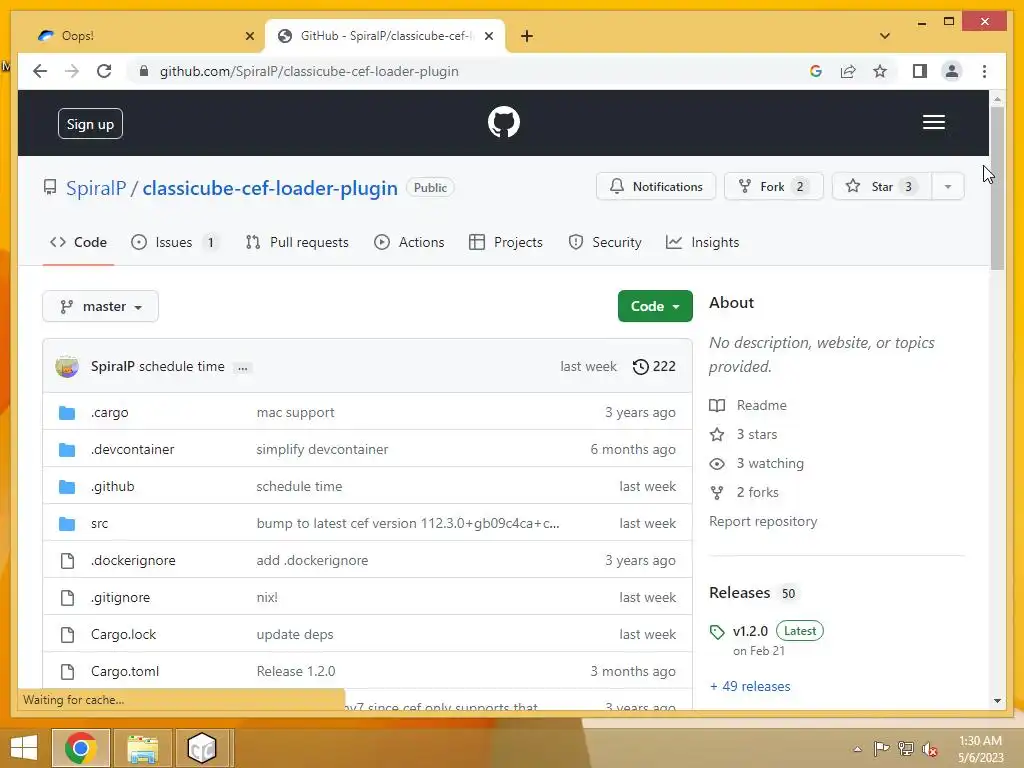Open a new browser tab

[527, 36]
